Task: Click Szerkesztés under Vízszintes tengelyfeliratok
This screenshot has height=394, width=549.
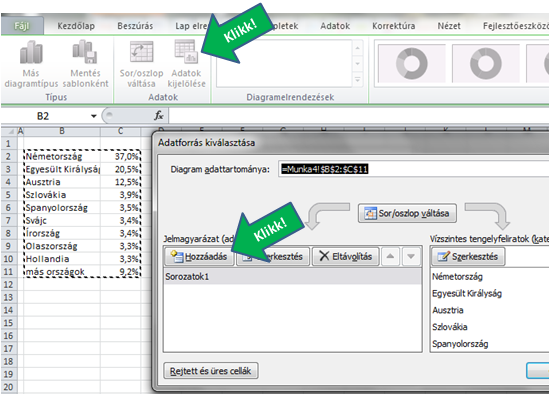Action: pyautogui.click(x=468, y=257)
